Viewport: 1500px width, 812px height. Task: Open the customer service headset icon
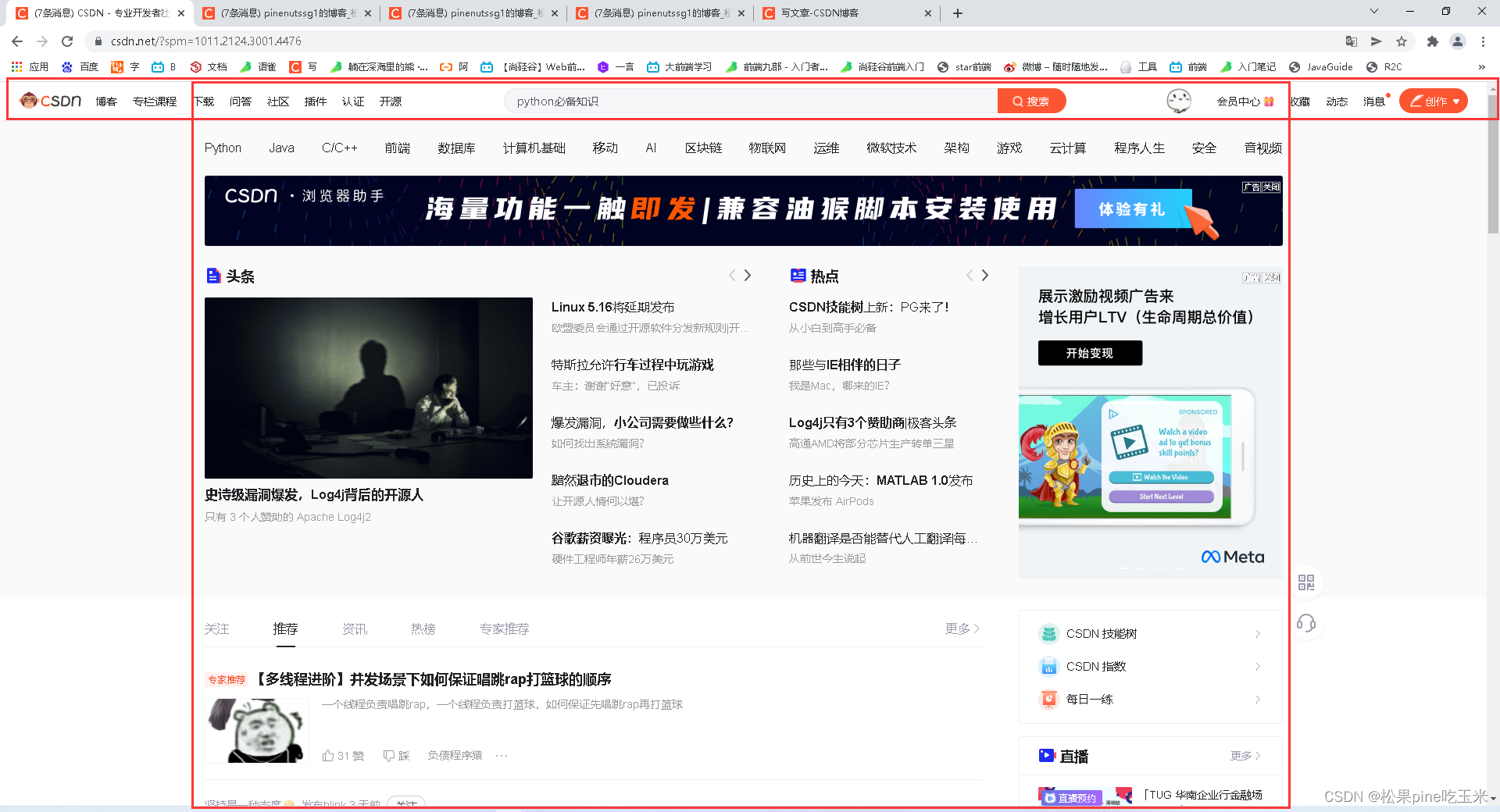click(1305, 623)
